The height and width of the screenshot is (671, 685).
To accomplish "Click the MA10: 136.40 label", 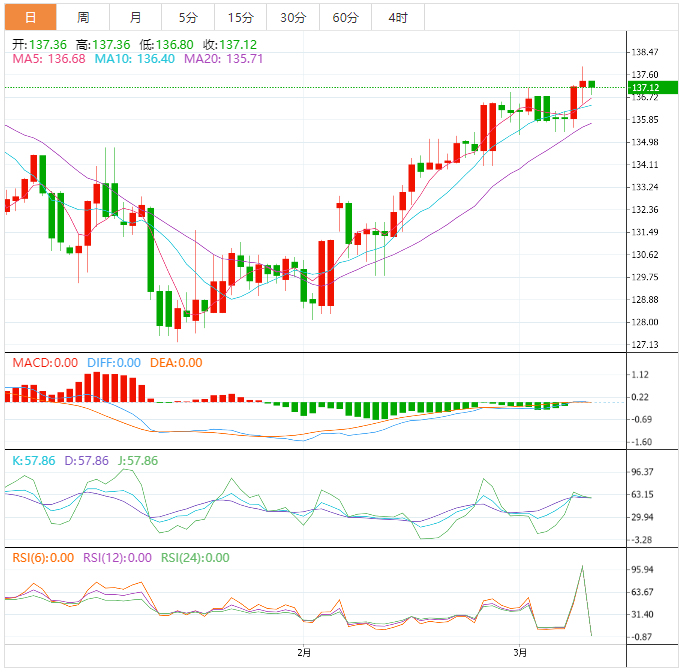I will pyautogui.click(x=135, y=59).
